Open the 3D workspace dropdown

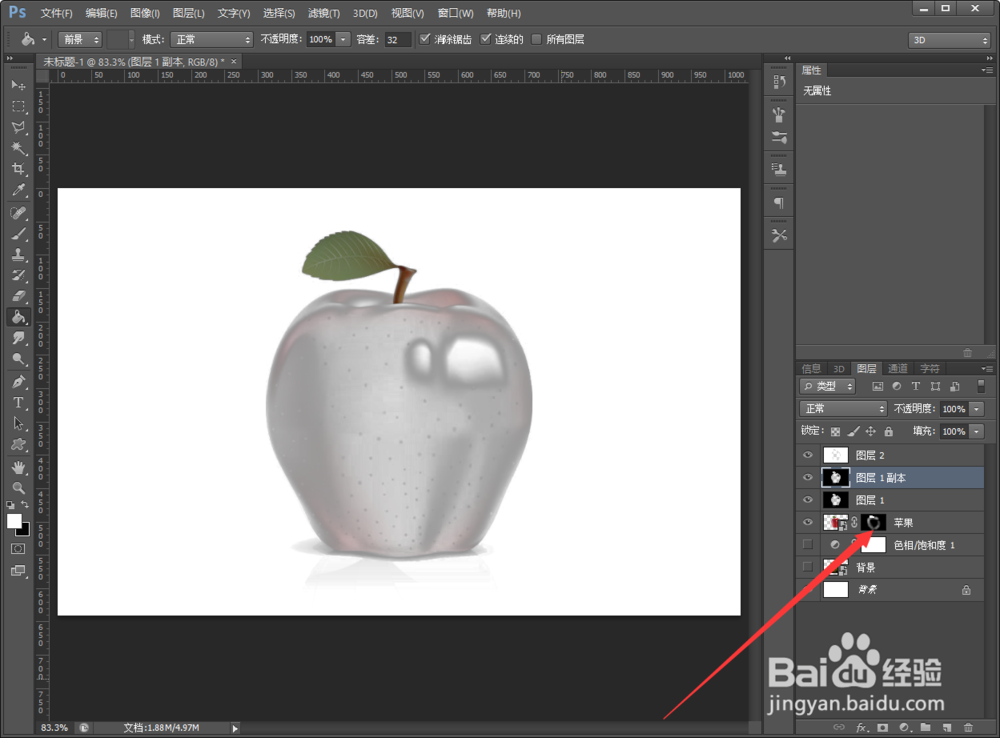pyautogui.click(x=949, y=40)
